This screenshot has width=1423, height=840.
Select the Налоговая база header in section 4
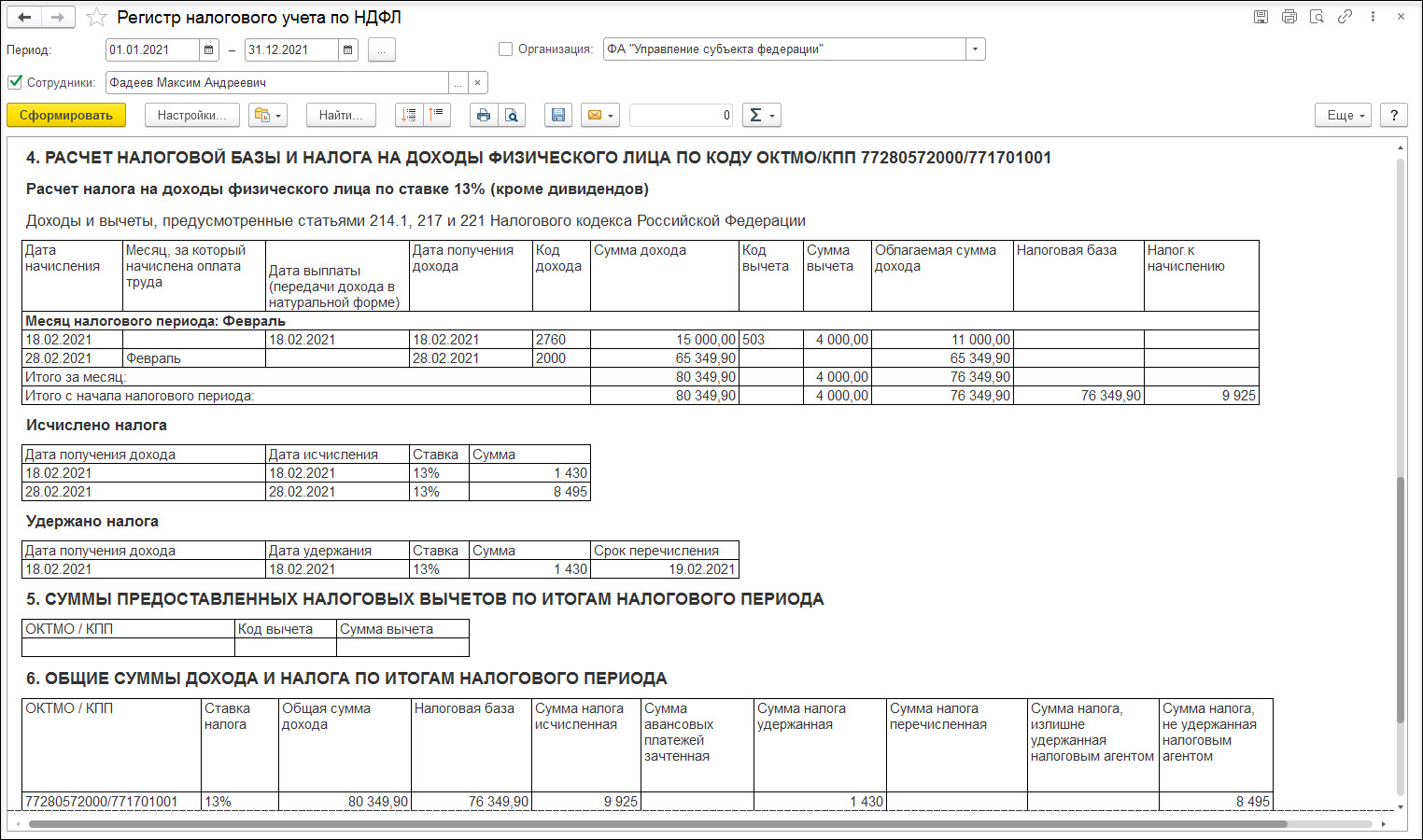point(1078,275)
